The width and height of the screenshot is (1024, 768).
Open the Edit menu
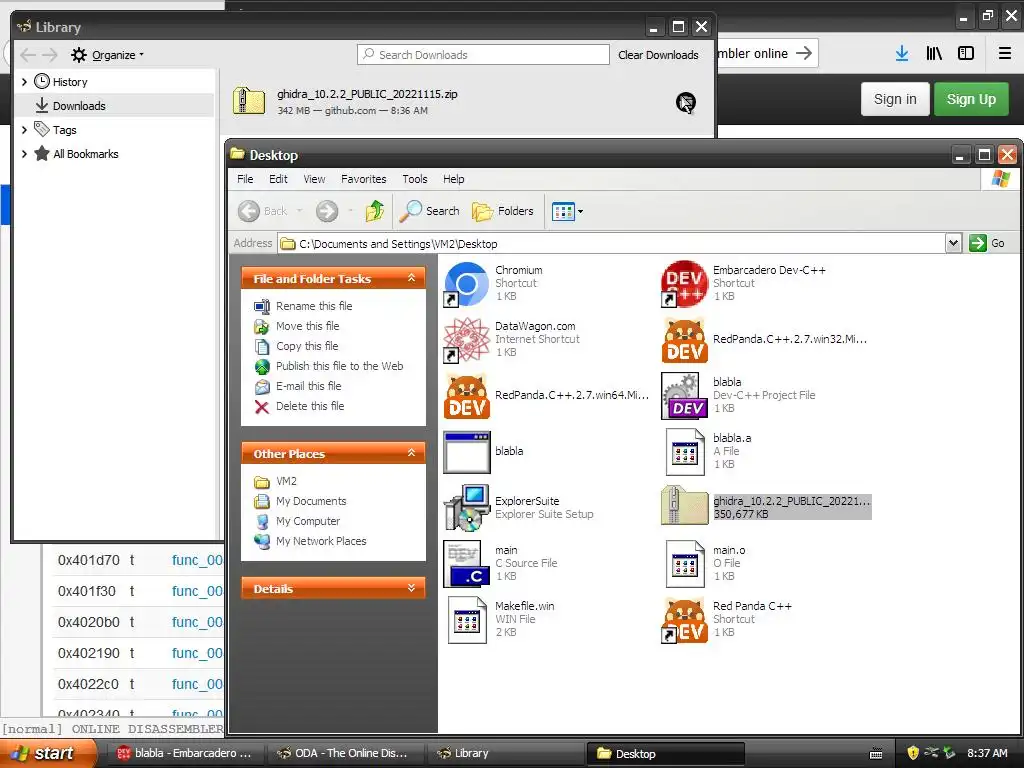click(x=278, y=179)
